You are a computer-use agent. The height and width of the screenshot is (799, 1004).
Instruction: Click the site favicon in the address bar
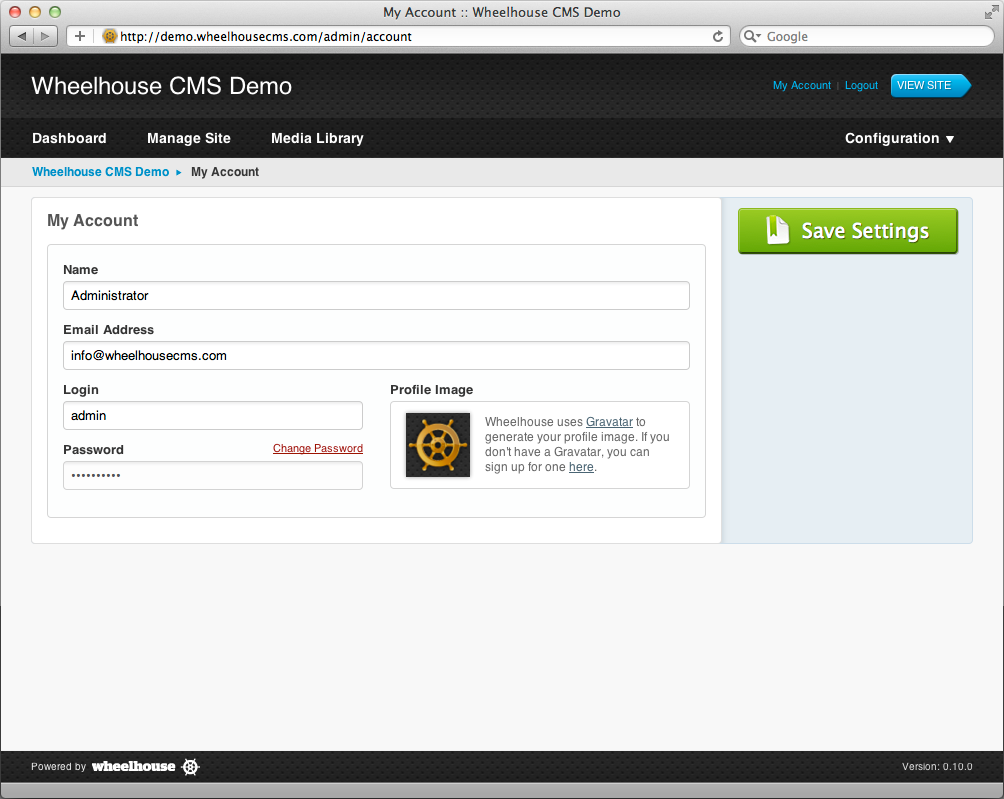(x=109, y=36)
